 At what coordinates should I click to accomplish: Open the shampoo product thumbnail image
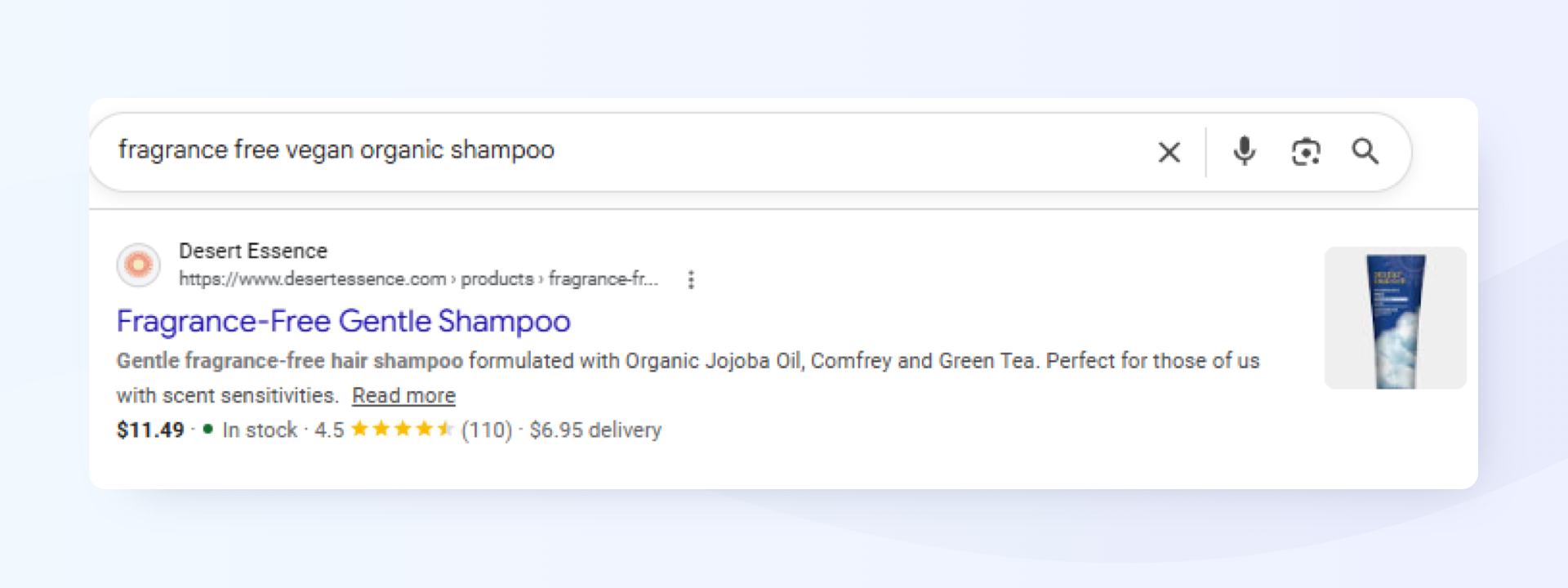1395,318
